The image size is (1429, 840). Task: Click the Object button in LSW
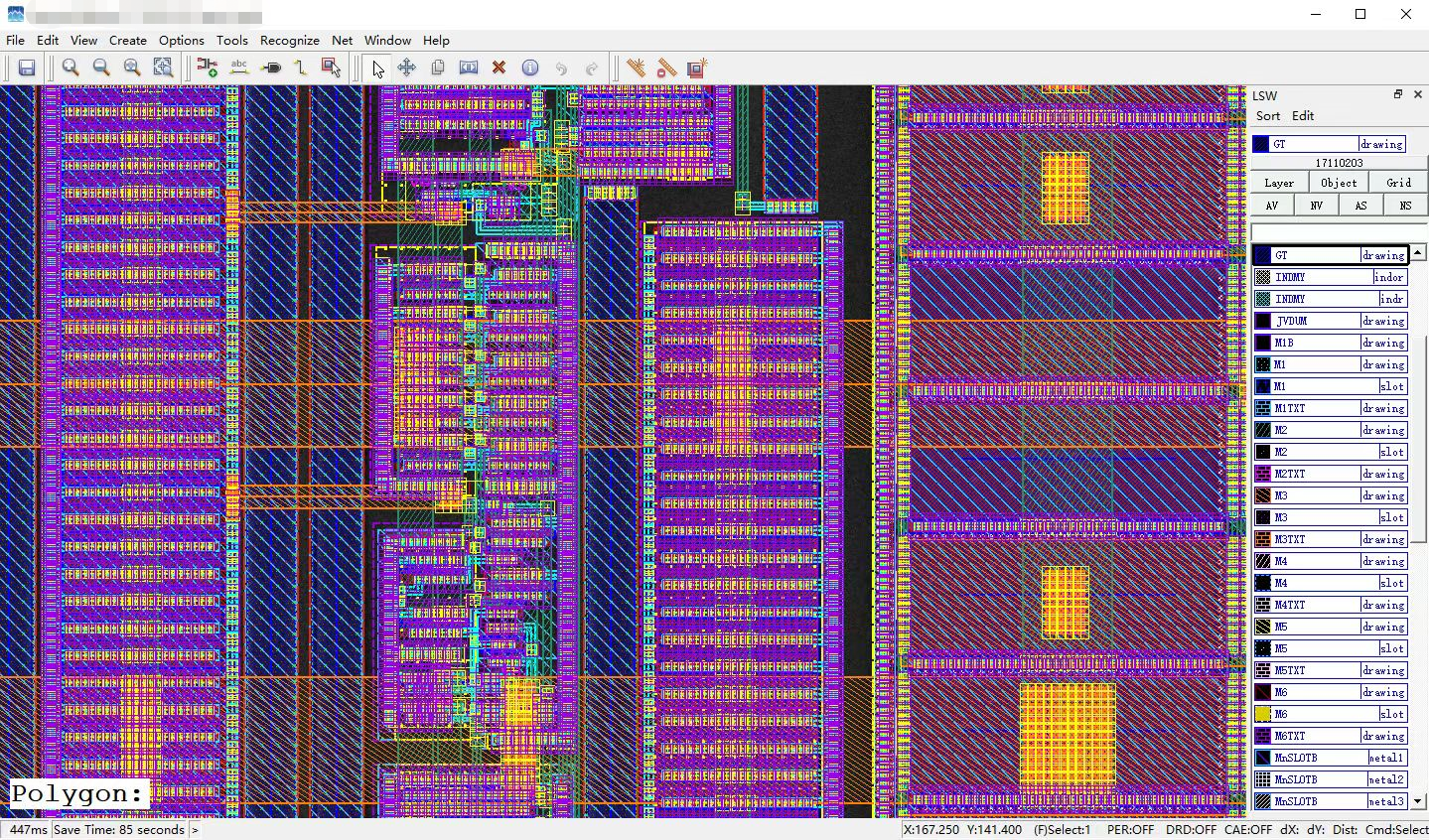(x=1339, y=183)
